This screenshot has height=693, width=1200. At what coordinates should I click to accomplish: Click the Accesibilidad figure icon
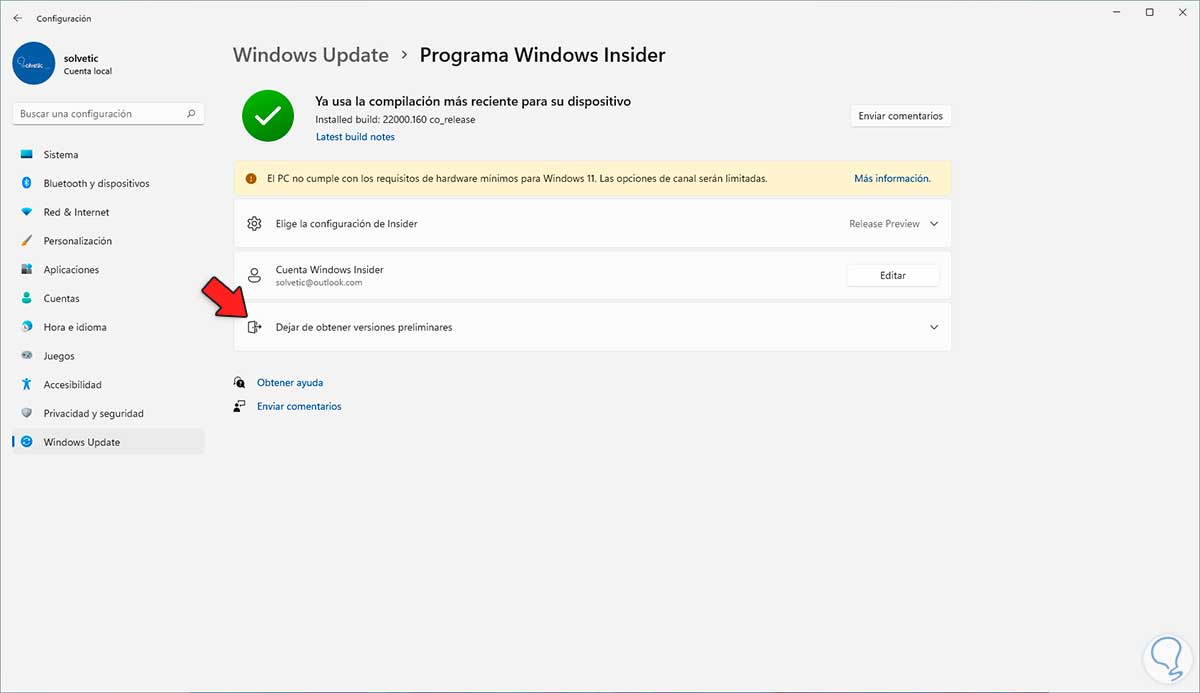point(26,385)
